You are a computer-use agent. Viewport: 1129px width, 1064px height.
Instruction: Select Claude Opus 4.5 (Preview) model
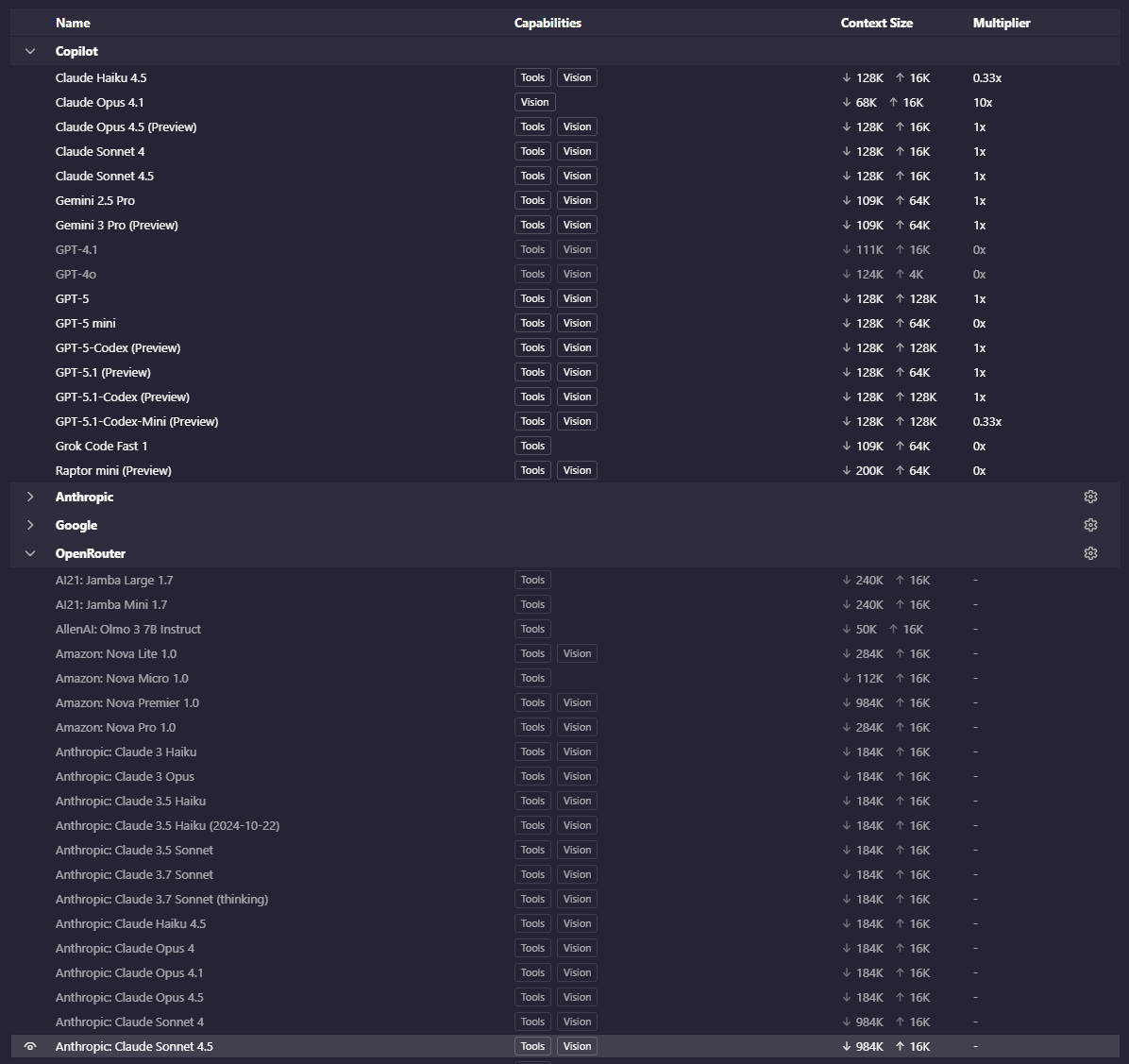coord(565,127)
